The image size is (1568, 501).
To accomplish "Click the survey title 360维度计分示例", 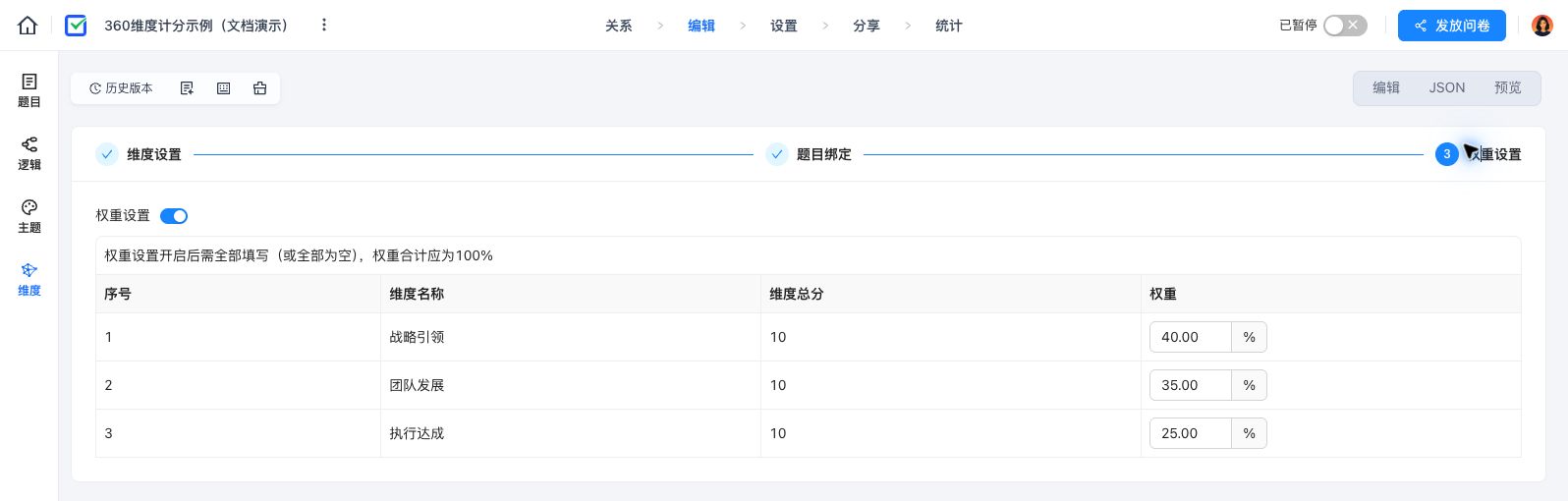I will [199, 26].
